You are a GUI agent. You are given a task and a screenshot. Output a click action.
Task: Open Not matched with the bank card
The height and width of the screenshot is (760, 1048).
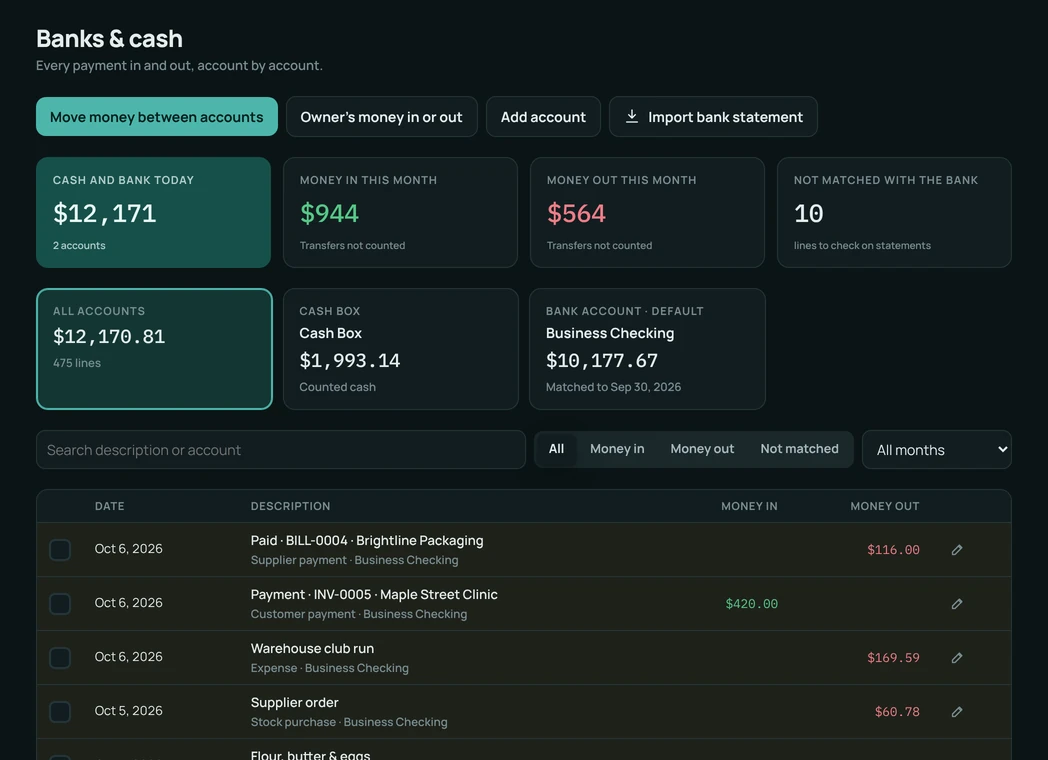[x=894, y=213]
